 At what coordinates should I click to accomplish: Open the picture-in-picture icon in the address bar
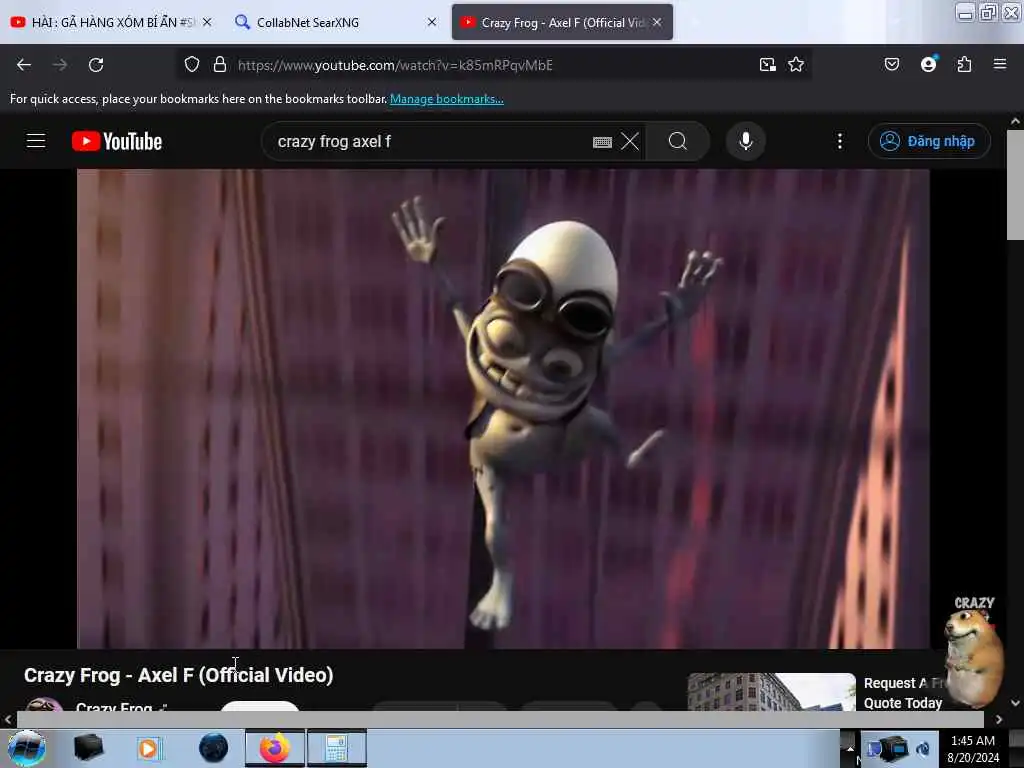pyautogui.click(x=767, y=65)
